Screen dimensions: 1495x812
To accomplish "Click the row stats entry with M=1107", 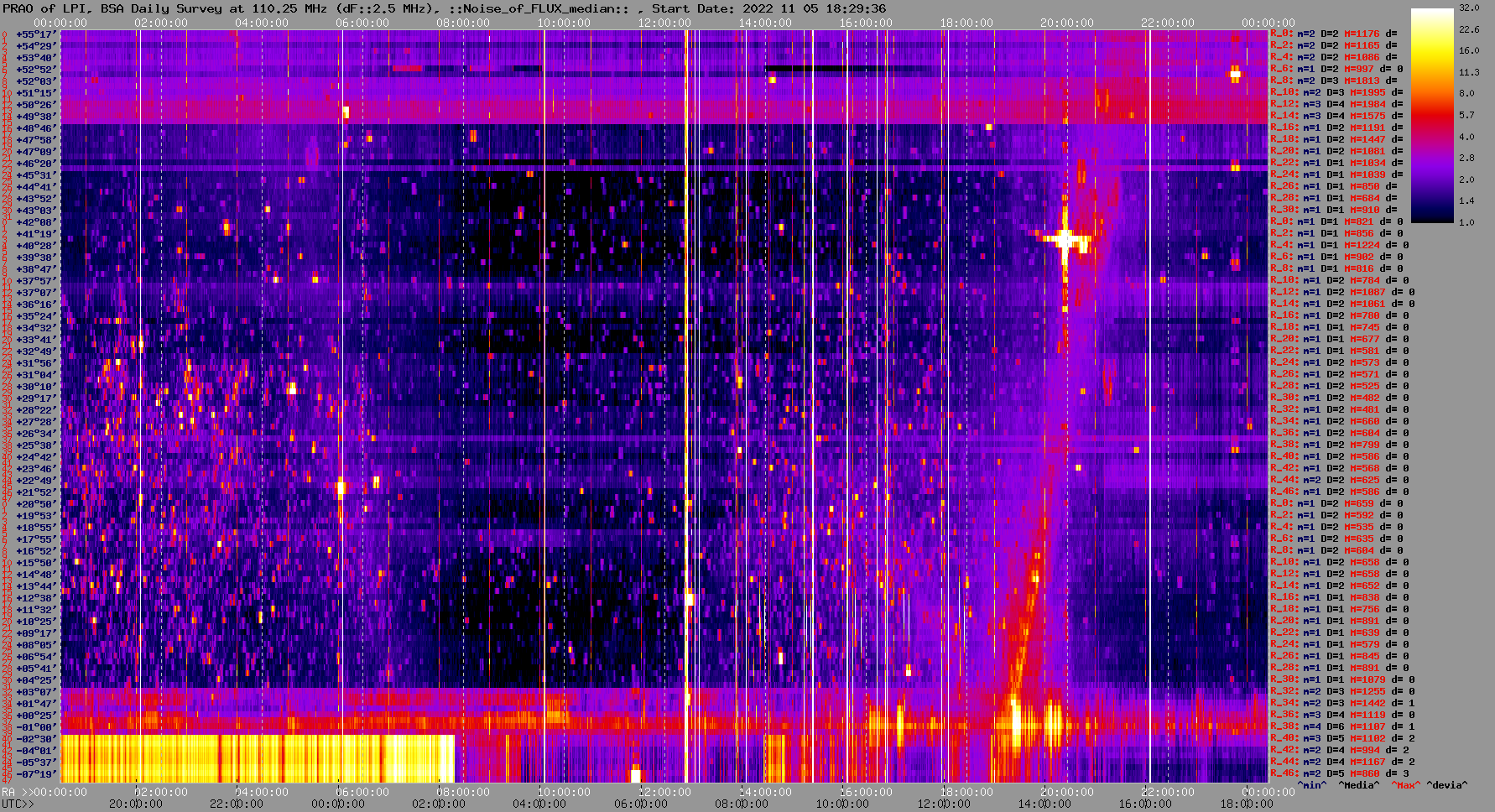I will [1342, 727].
